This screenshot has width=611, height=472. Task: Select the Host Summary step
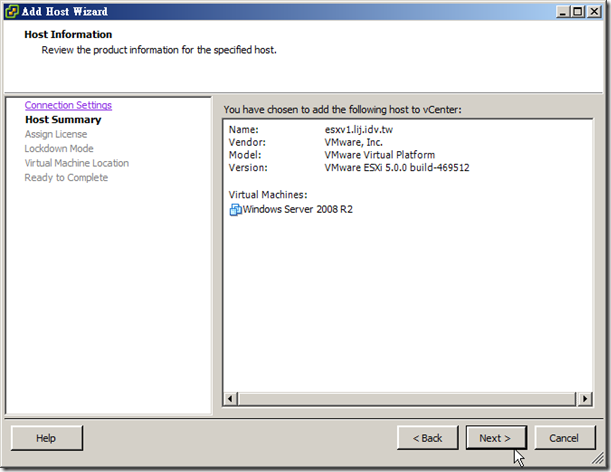63,120
